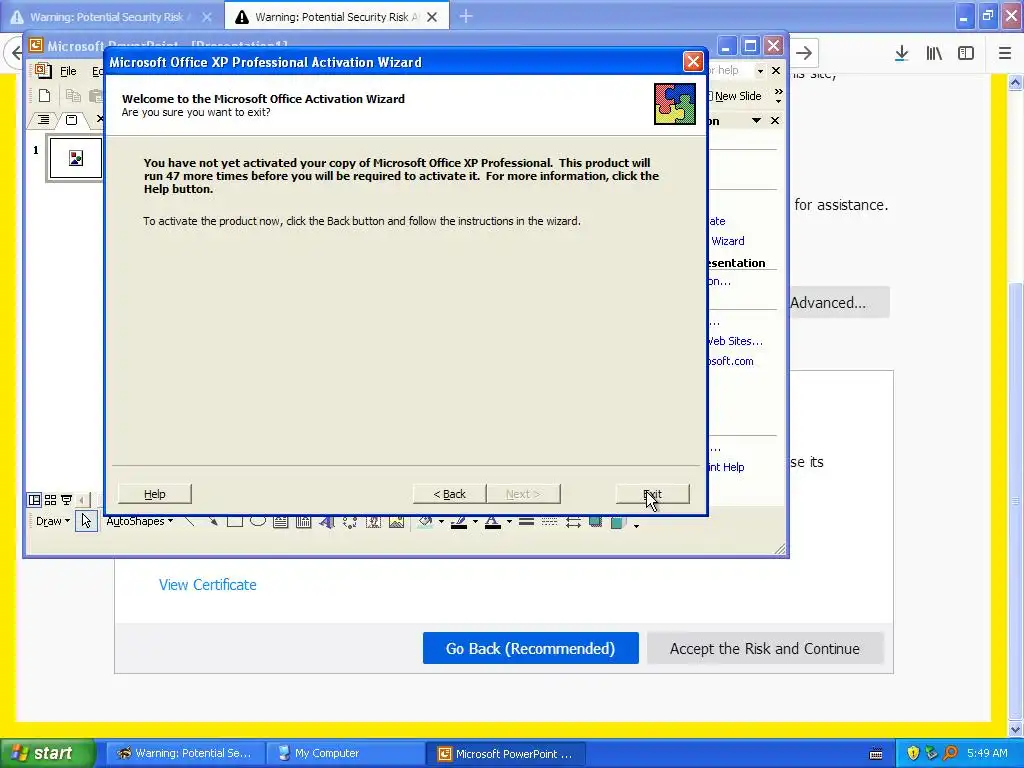The width and height of the screenshot is (1024, 768).
Task: Switch to the Slides tab in PowerPoint
Action: (x=71, y=120)
